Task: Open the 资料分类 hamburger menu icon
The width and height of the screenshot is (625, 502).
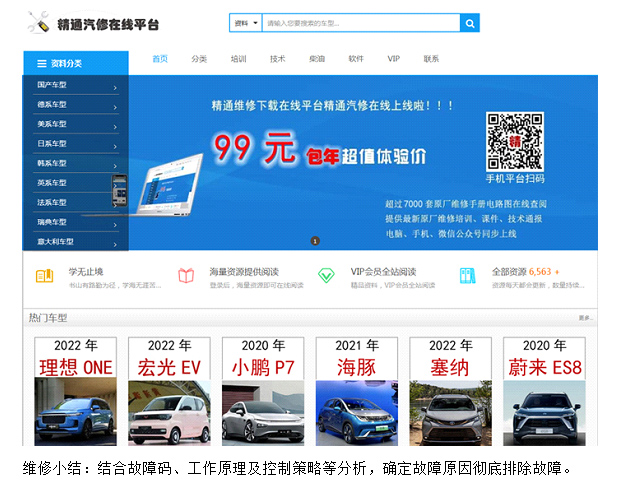Action: click(41, 63)
